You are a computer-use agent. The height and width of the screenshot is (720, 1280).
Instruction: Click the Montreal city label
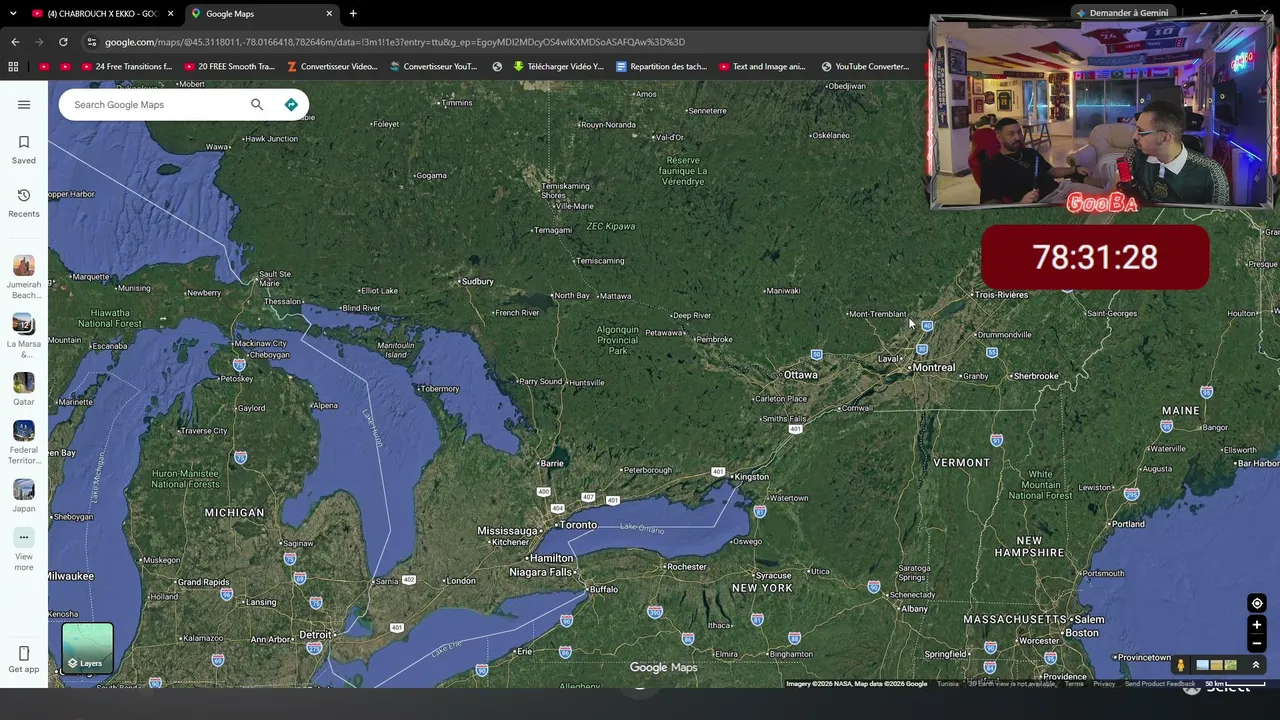(933, 367)
